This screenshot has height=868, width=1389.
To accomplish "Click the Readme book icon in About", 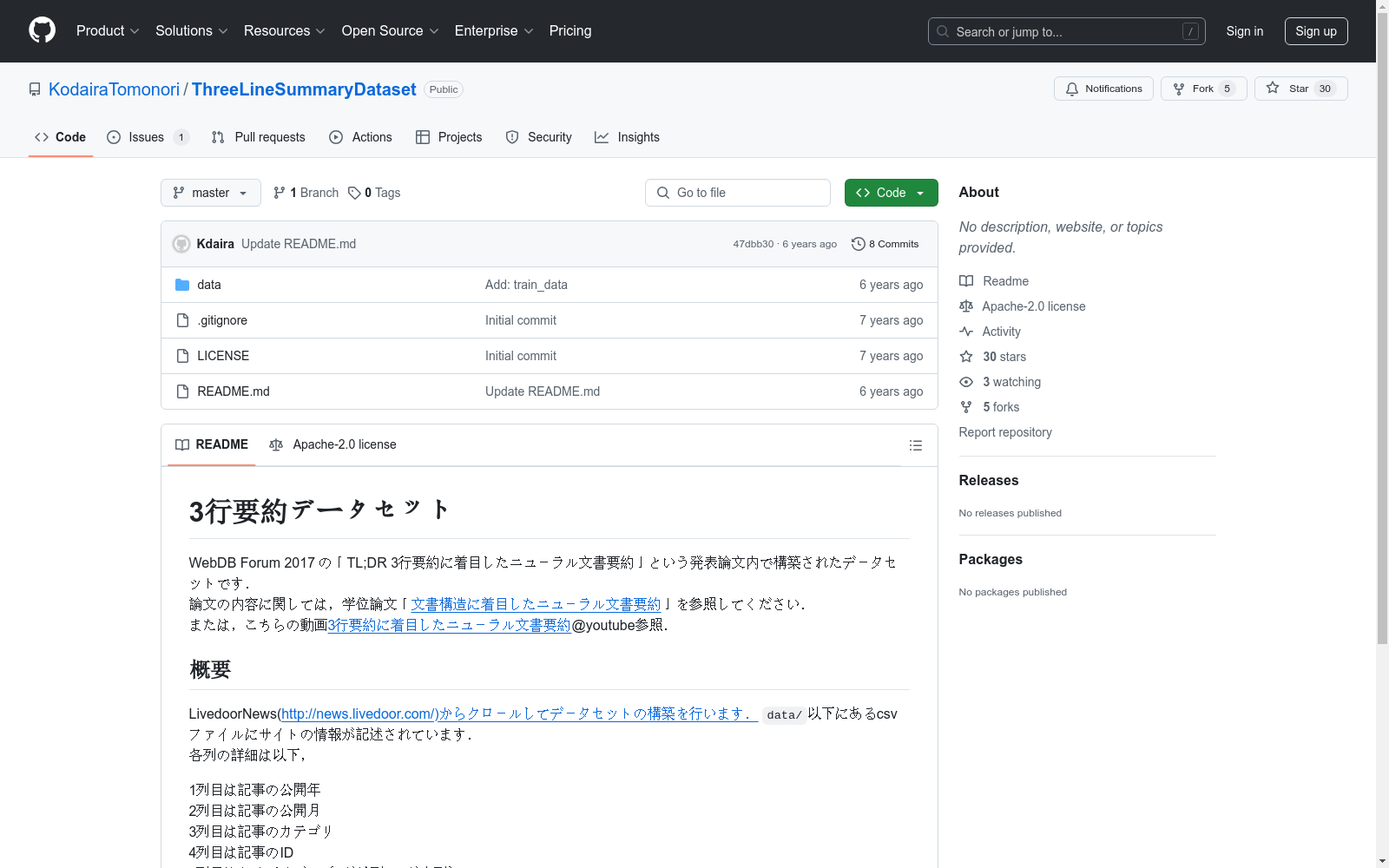I will pyautogui.click(x=966, y=281).
